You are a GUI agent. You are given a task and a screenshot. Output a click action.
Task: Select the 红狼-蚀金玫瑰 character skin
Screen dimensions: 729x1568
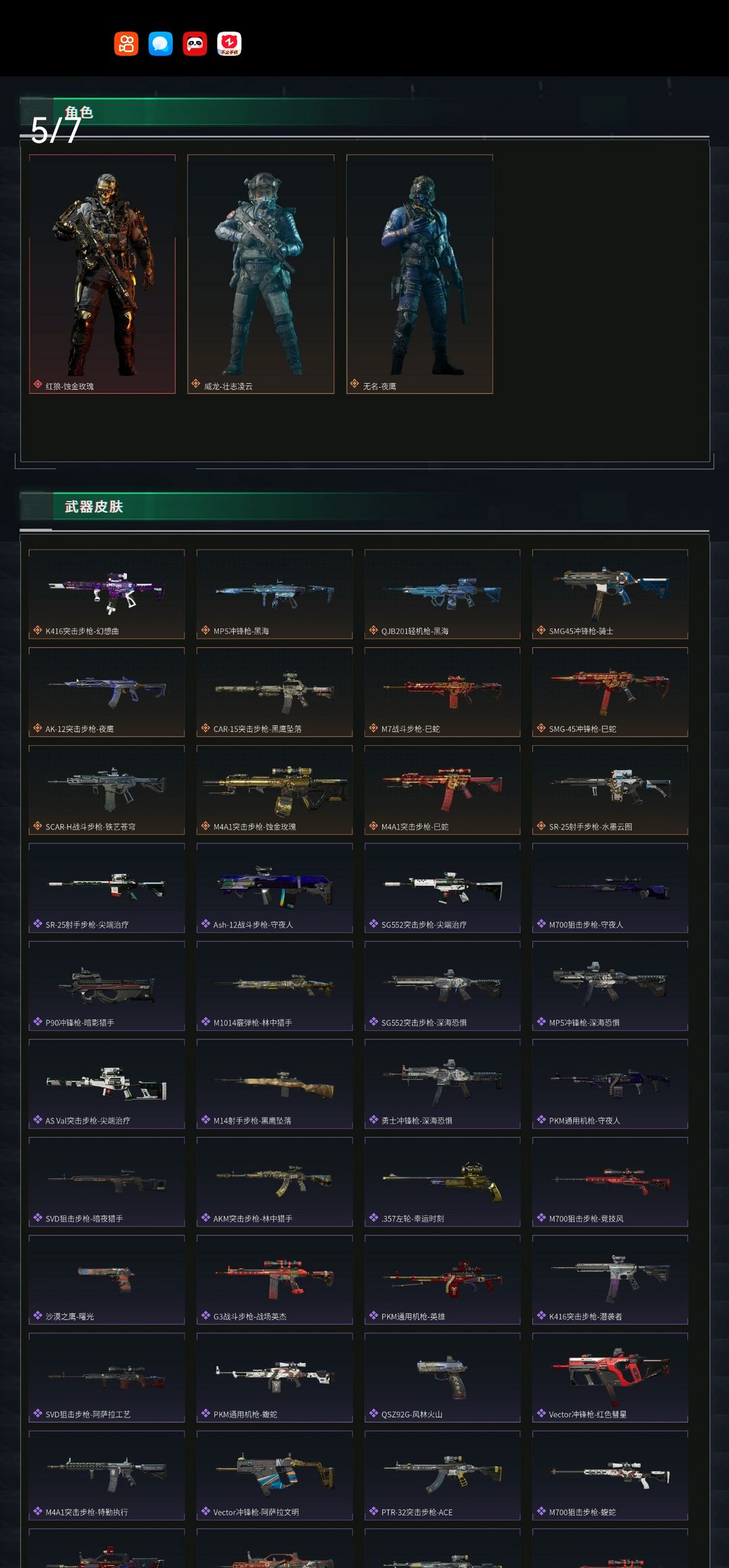tap(102, 274)
